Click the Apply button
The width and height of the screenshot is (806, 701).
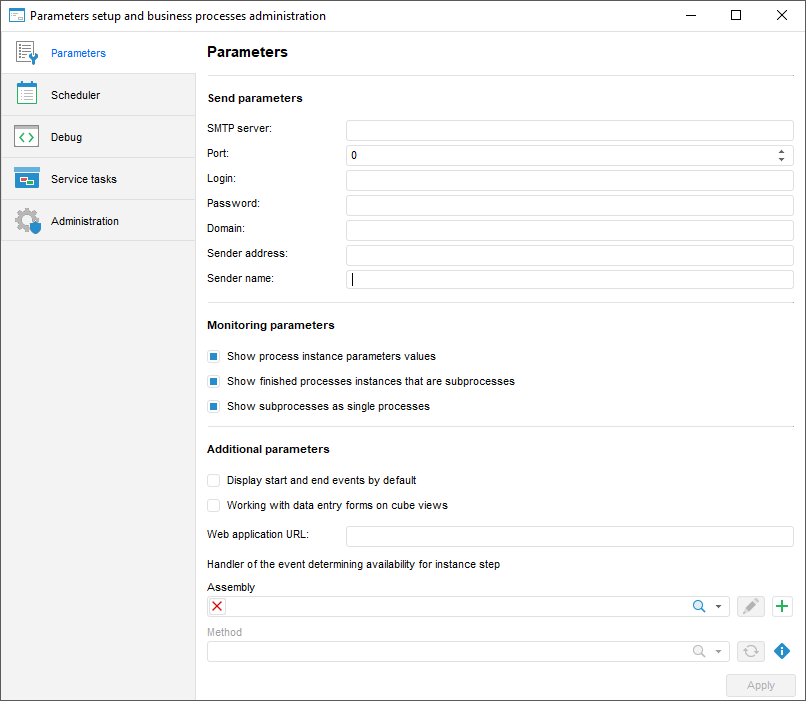(760, 685)
